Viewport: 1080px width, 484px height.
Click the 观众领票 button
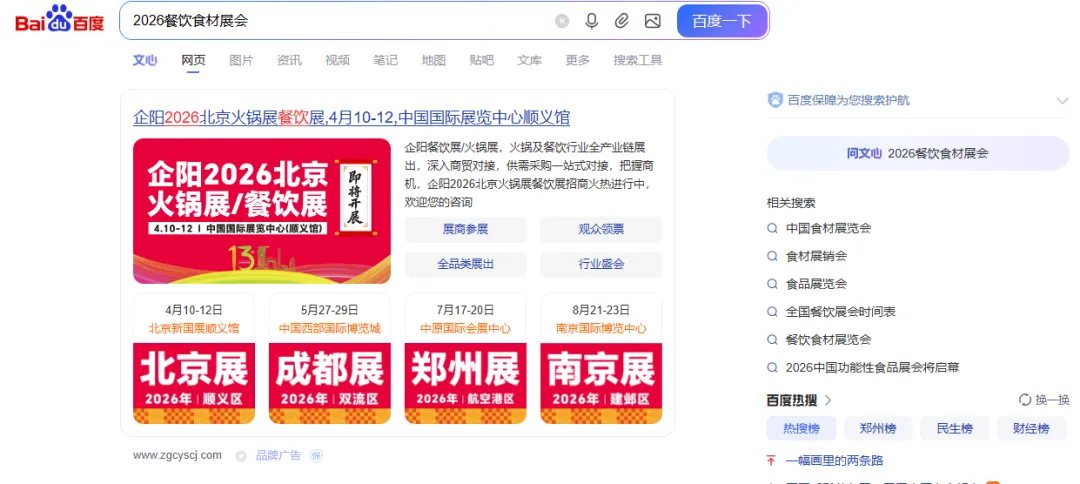[x=601, y=229]
